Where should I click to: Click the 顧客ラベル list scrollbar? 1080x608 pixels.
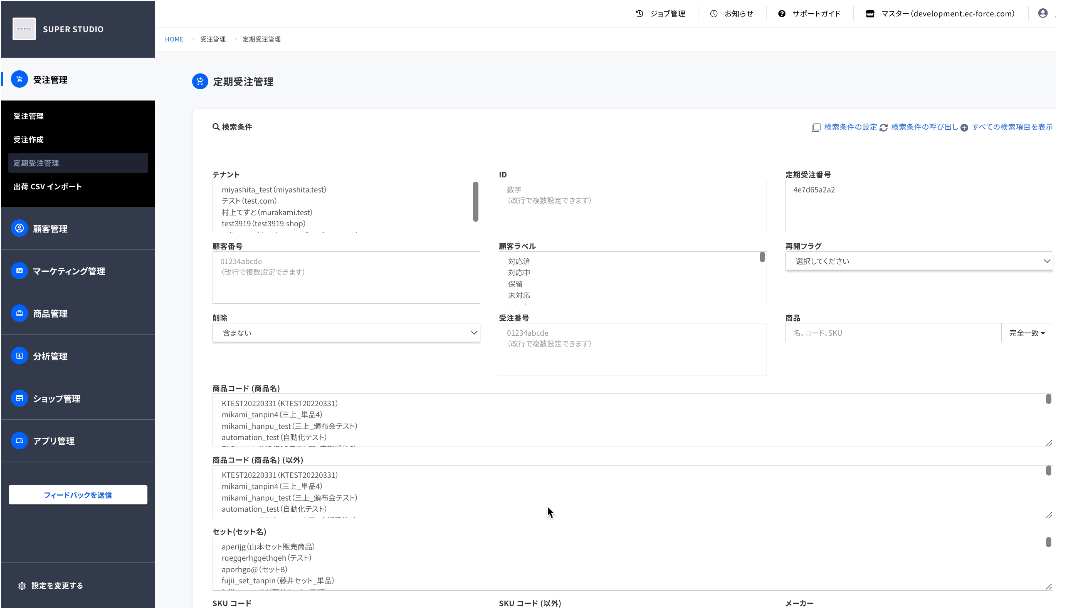[x=762, y=257]
